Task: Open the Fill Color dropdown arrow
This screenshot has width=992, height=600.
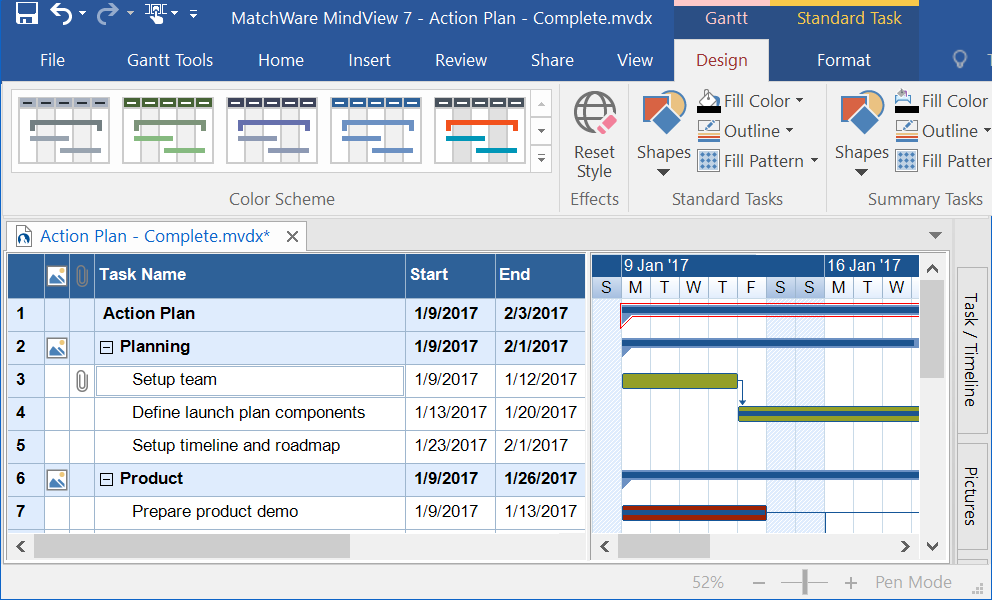Action: pyautogui.click(x=800, y=101)
